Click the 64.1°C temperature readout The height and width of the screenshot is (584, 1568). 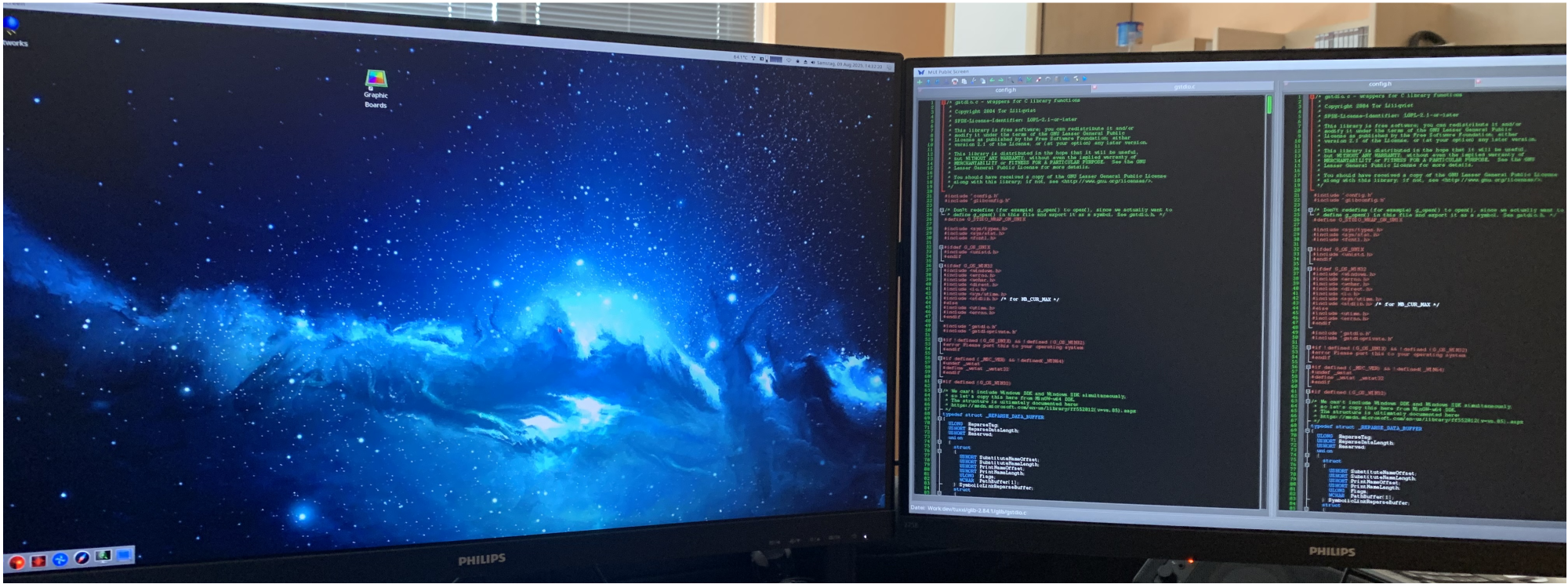click(x=740, y=57)
